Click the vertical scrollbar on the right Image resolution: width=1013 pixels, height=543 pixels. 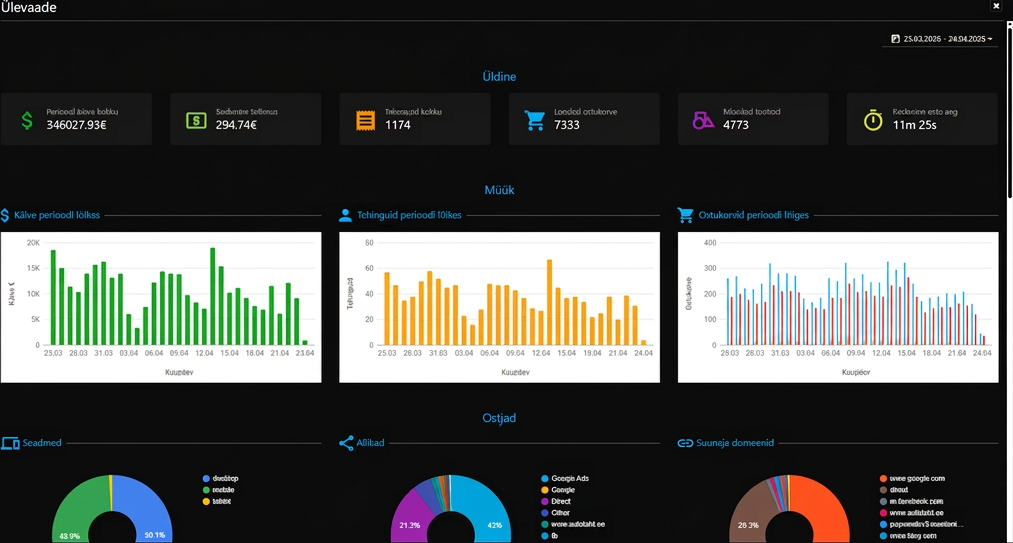[1009, 110]
